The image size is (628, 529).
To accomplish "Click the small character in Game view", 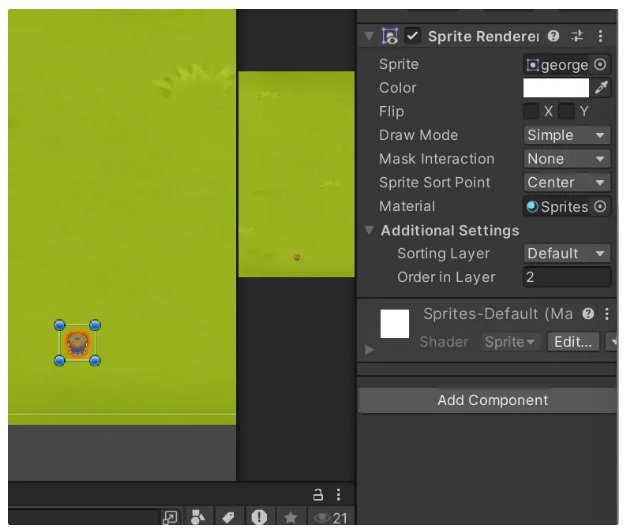I will 297,257.
